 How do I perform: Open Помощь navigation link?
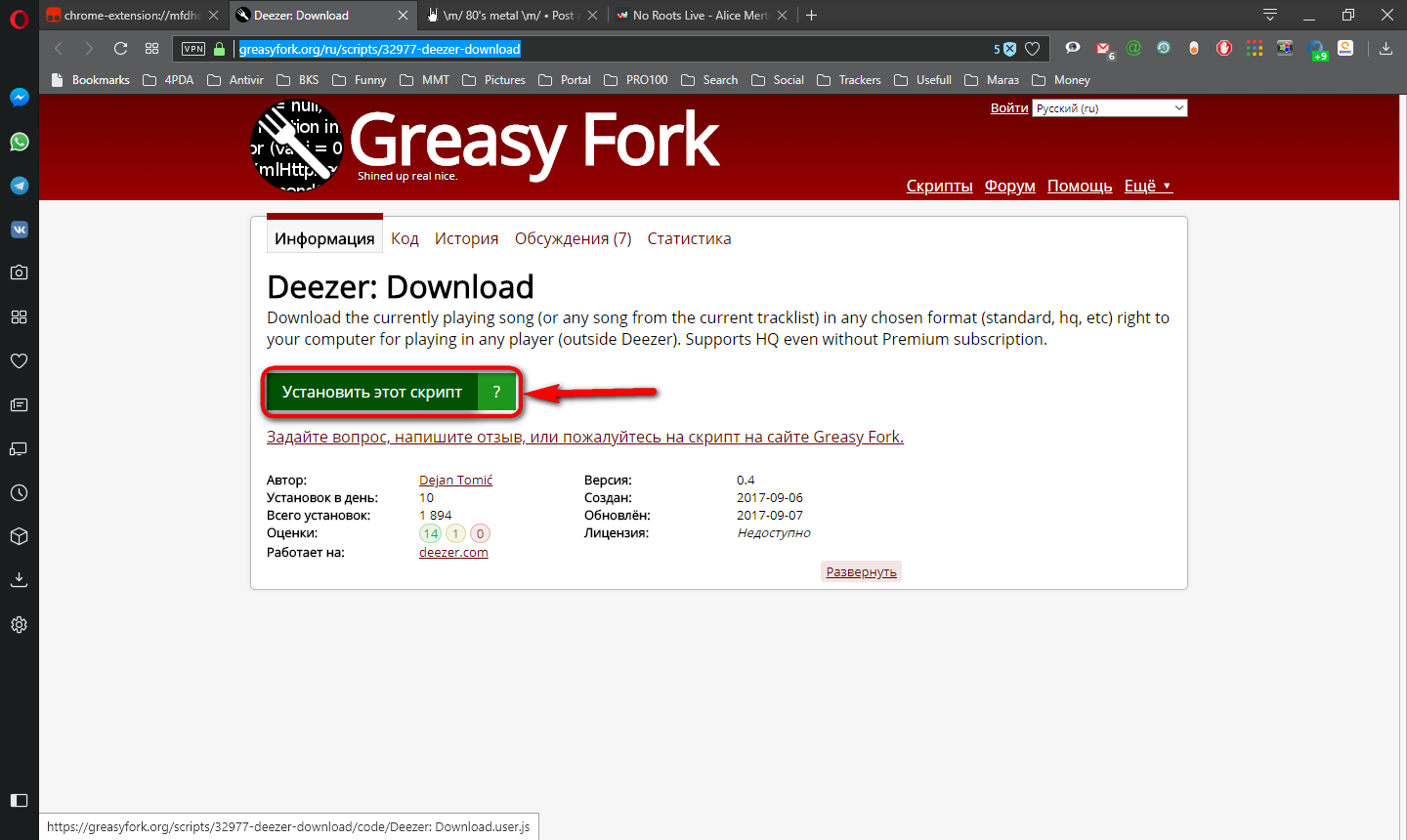click(1080, 186)
